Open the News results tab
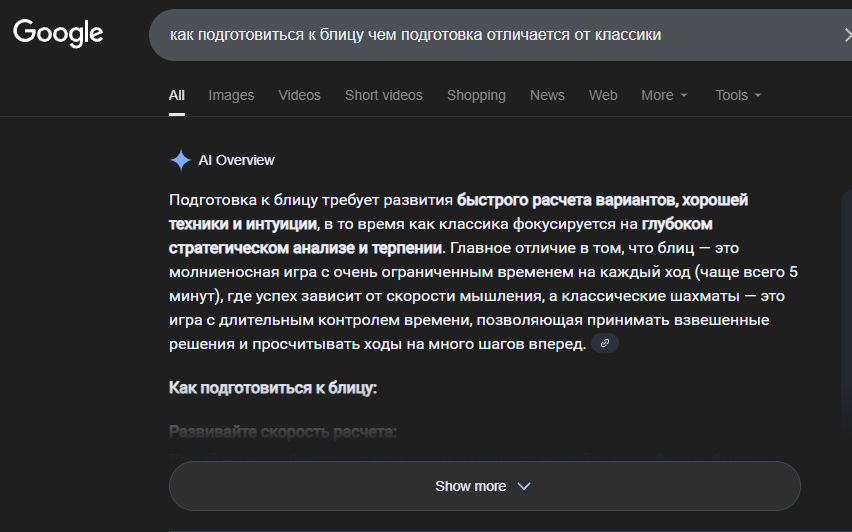Screen dimensions: 852x532 tap(547, 95)
